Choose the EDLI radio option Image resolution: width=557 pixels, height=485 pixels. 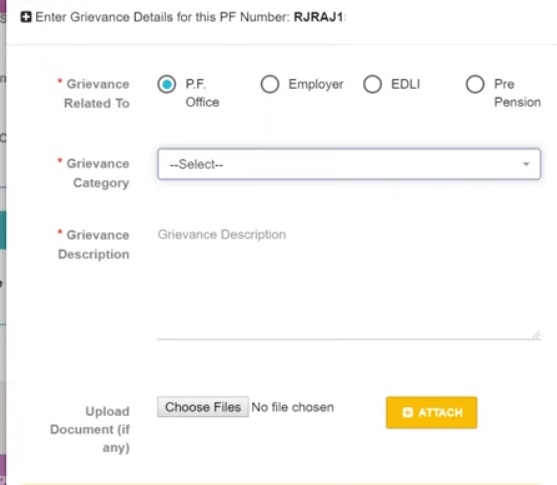pyautogui.click(x=372, y=85)
